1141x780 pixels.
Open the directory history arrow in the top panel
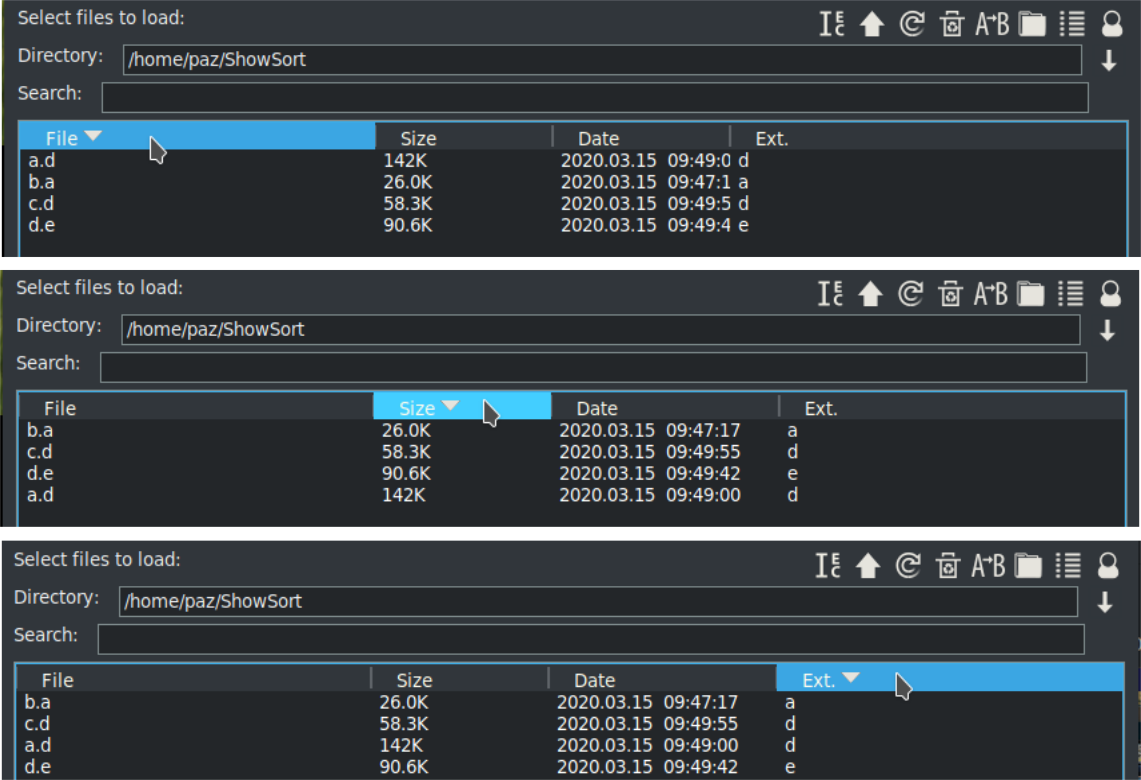(1108, 61)
